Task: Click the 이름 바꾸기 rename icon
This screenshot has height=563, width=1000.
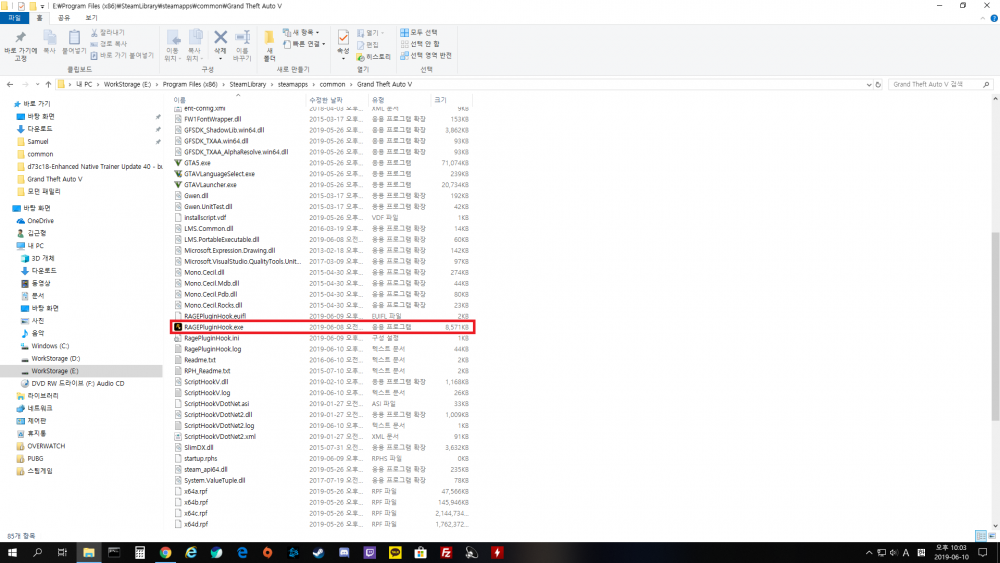Action: pos(242,38)
